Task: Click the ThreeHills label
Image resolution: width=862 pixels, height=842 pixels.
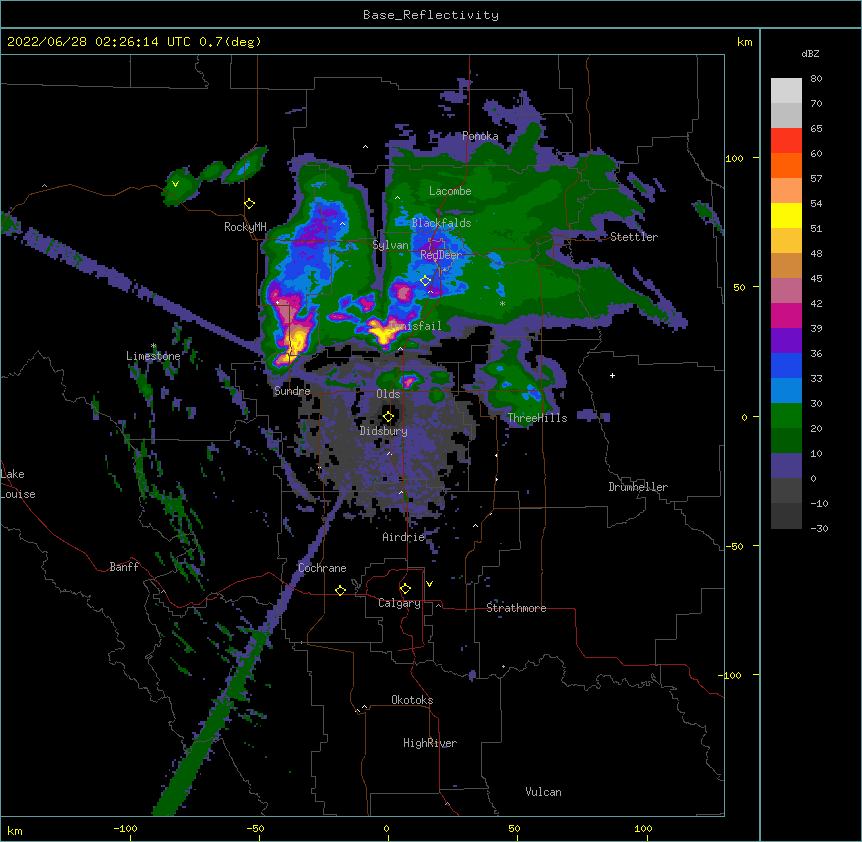Action: coord(538,418)
